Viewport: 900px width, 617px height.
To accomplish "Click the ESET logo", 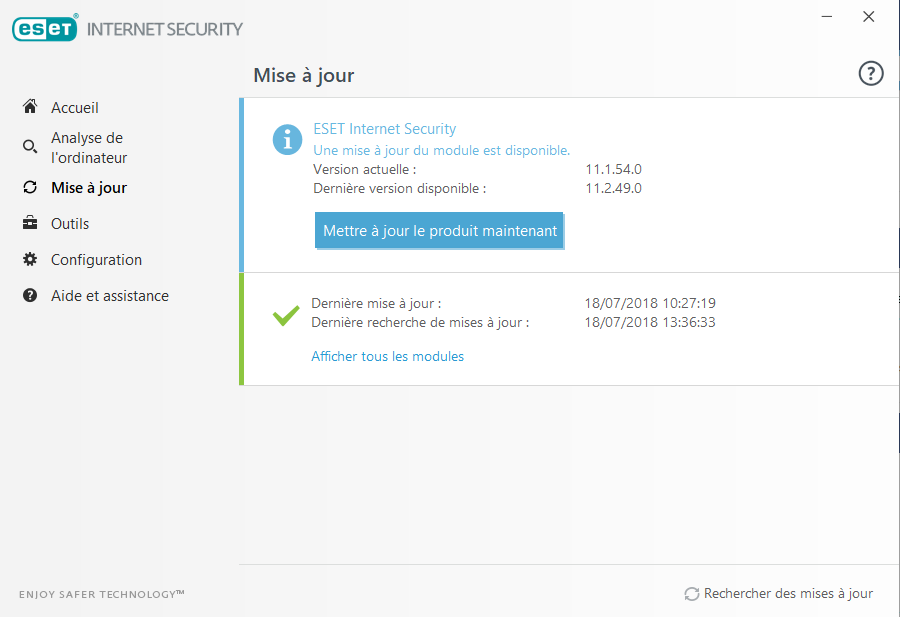I will coord(45,28).
